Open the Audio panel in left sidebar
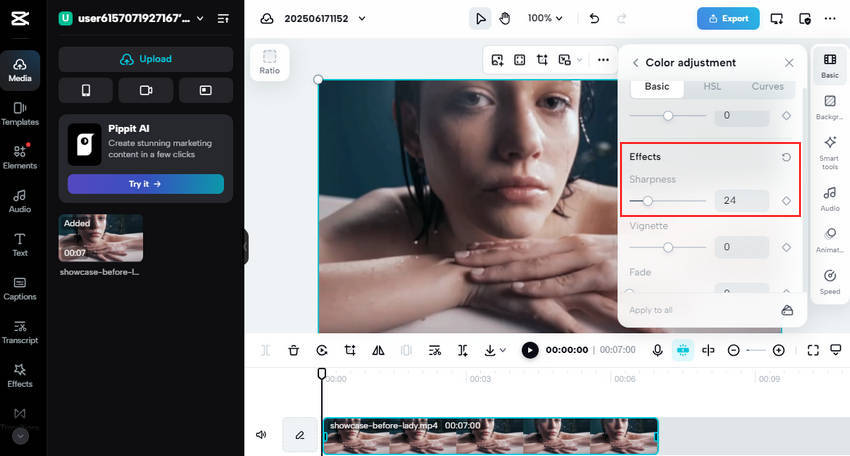The image size is (850, 456). pyautogui.click(x=20, y=201)
